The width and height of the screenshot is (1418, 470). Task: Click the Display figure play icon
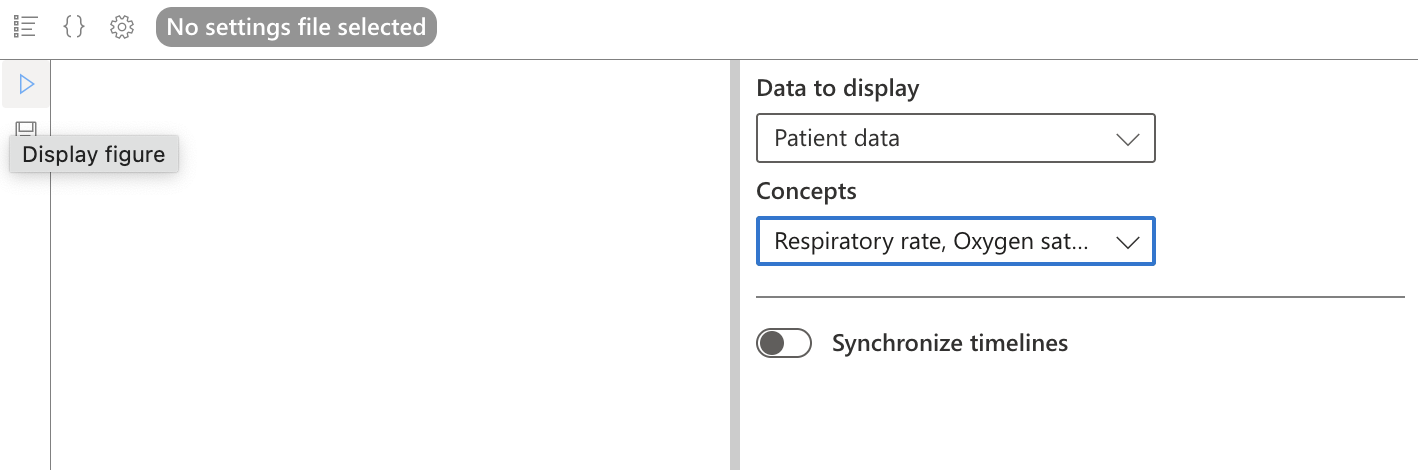point(27,85)
